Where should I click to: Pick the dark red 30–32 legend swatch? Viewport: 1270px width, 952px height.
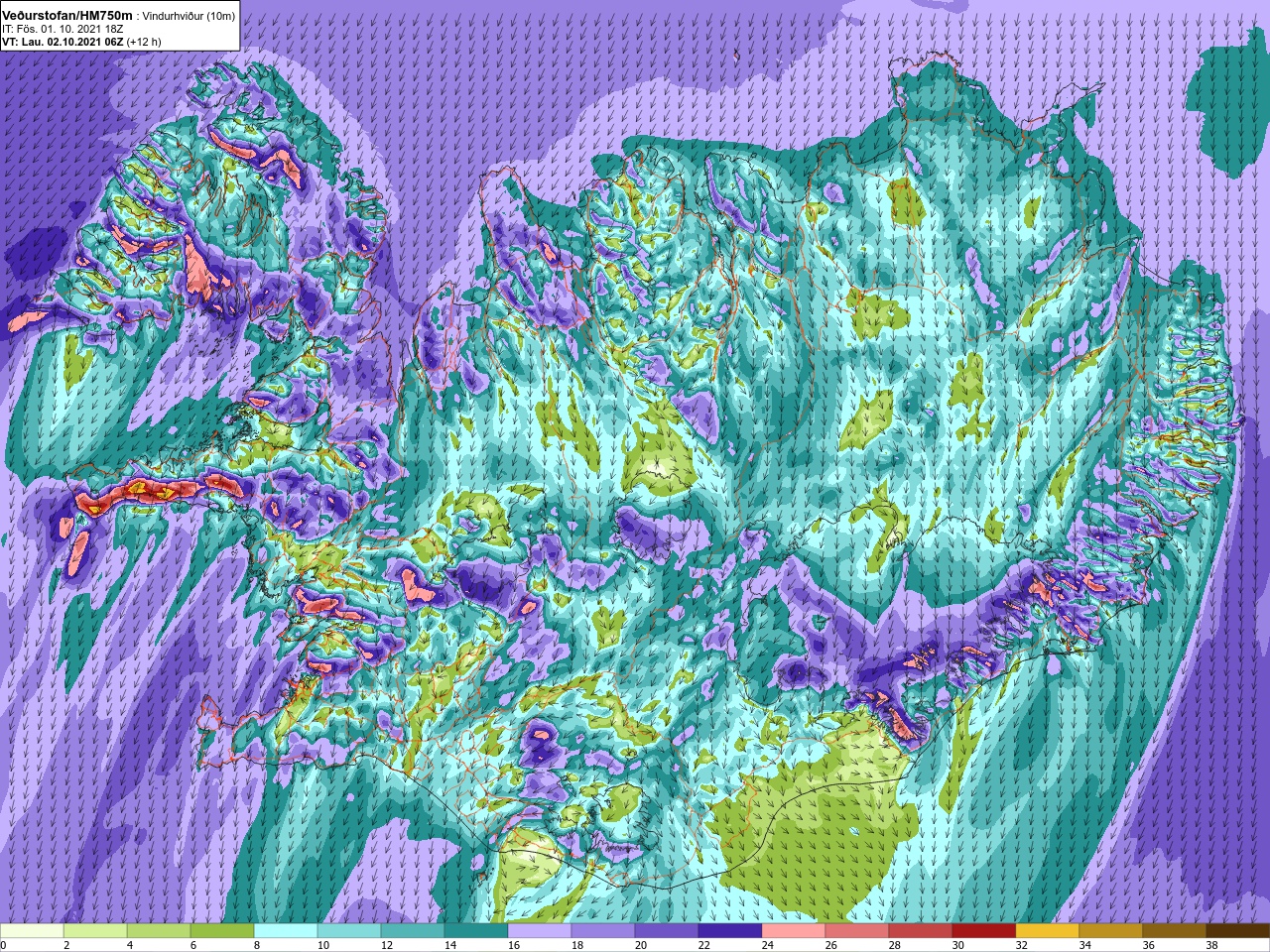(984, 931)
